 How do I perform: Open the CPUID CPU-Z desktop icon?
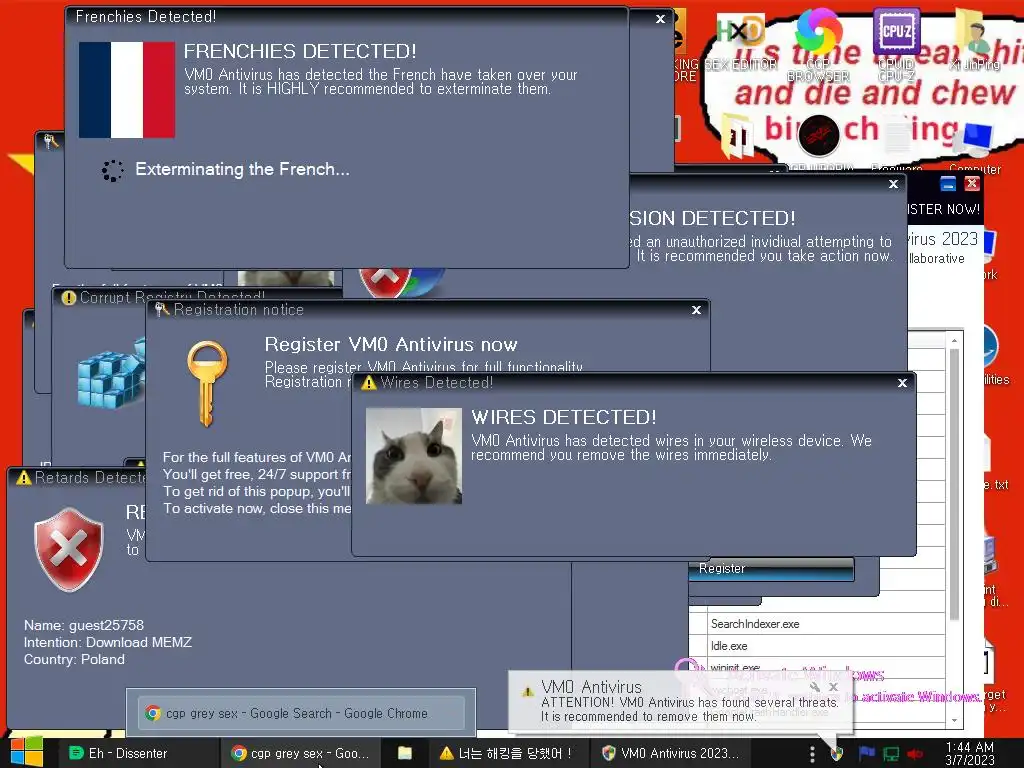(x=896, y=43)
